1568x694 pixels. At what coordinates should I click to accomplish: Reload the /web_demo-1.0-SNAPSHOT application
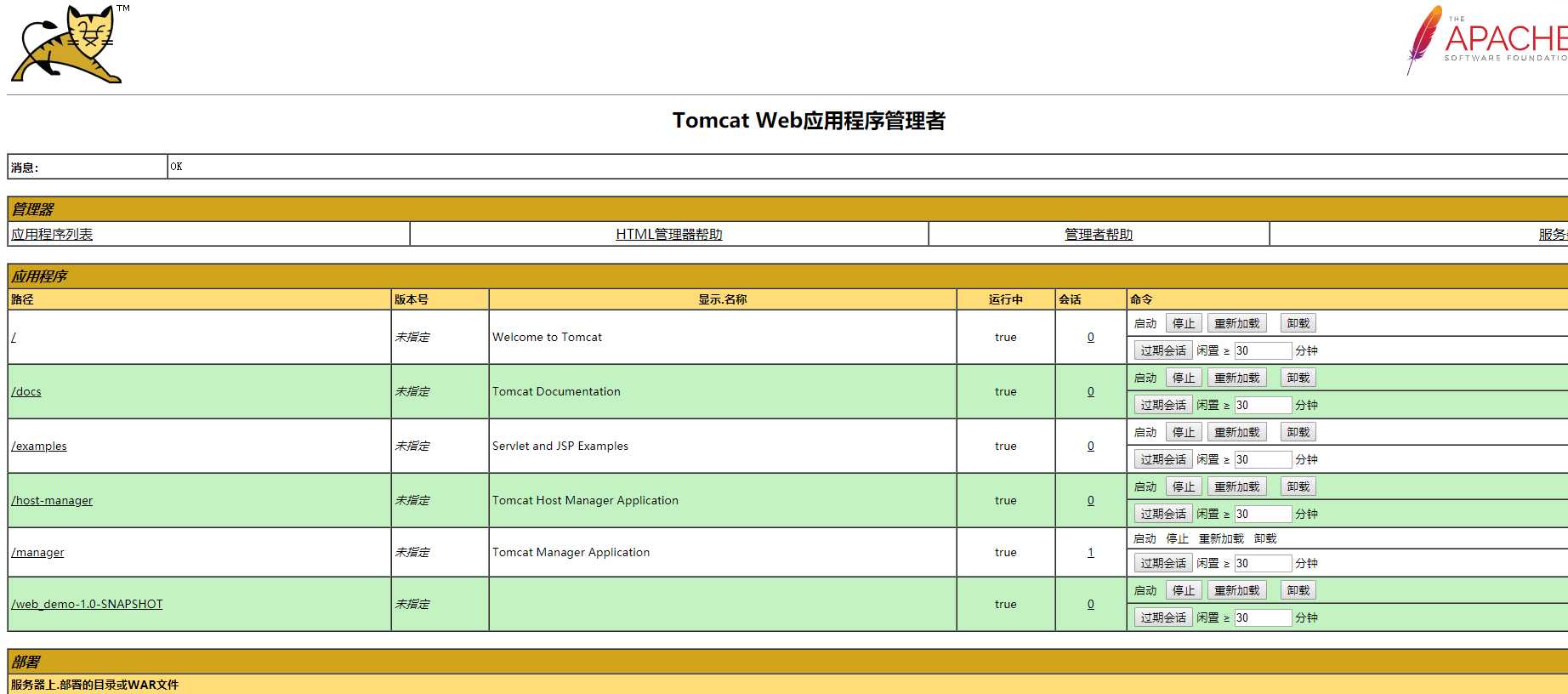coord(1237,590)
